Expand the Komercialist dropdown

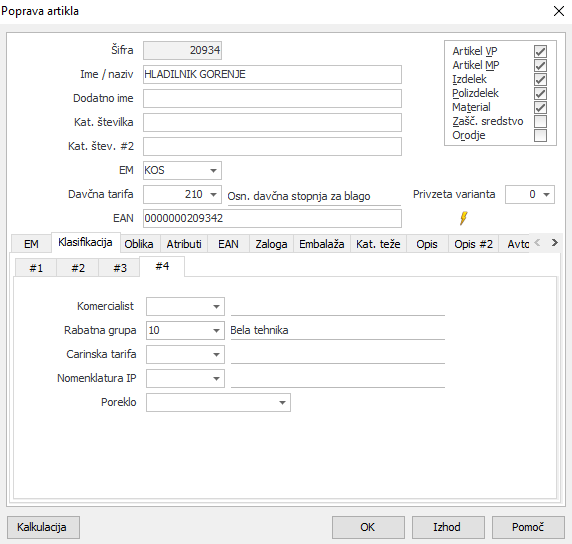(216, 306)
